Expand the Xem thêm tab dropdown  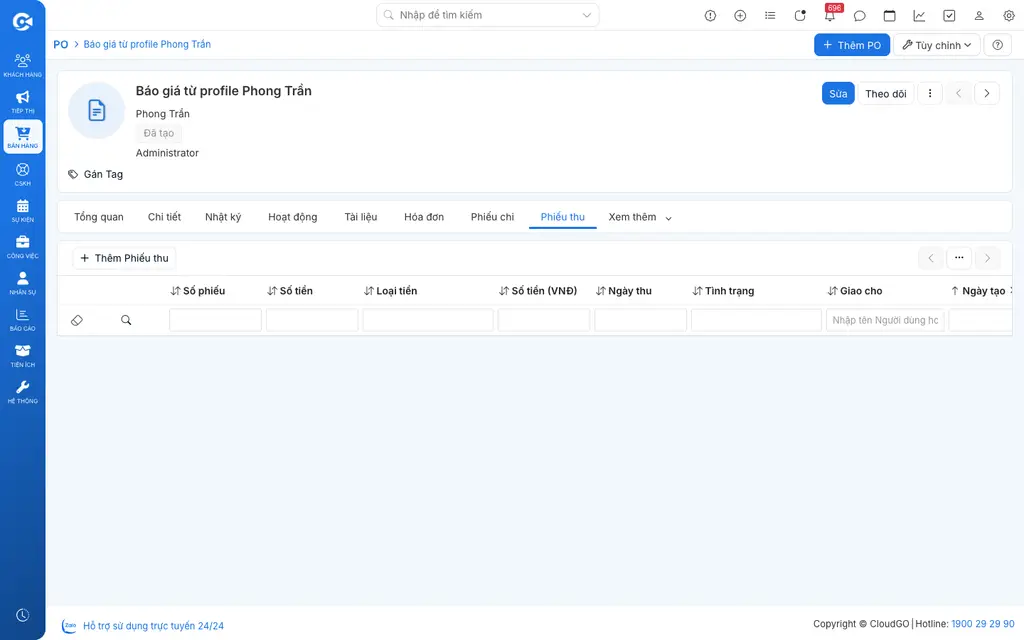click(640, 217)
